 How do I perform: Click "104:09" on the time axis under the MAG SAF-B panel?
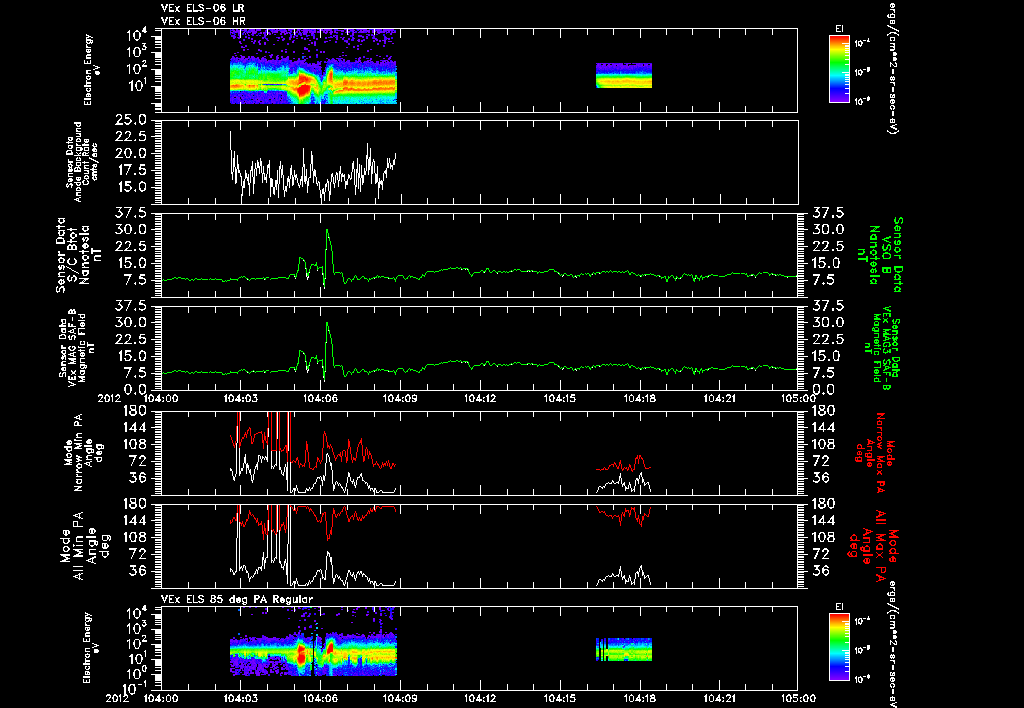click(400, 398)
